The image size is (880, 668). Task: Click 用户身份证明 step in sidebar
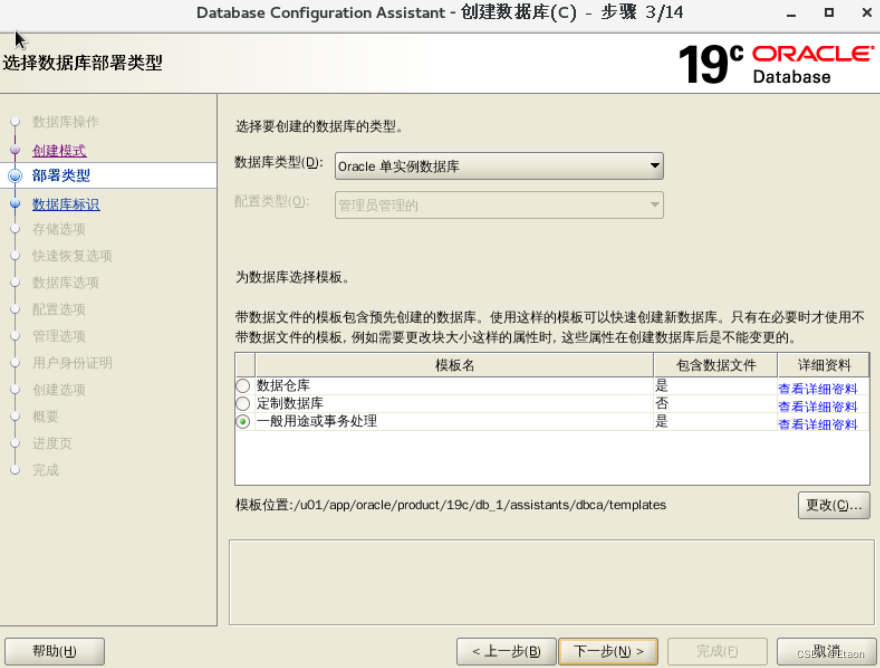(x=72, y=363)
